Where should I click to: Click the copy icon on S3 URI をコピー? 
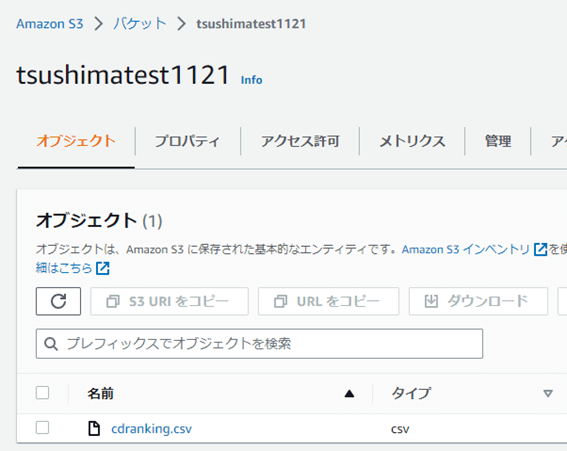point(113,301)
